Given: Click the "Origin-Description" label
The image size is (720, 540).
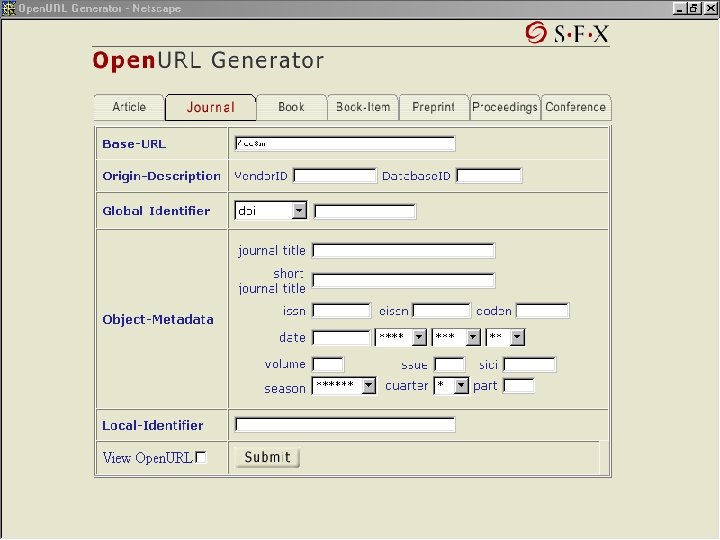Looking at the screenshot, I should [x=161, y=176].
